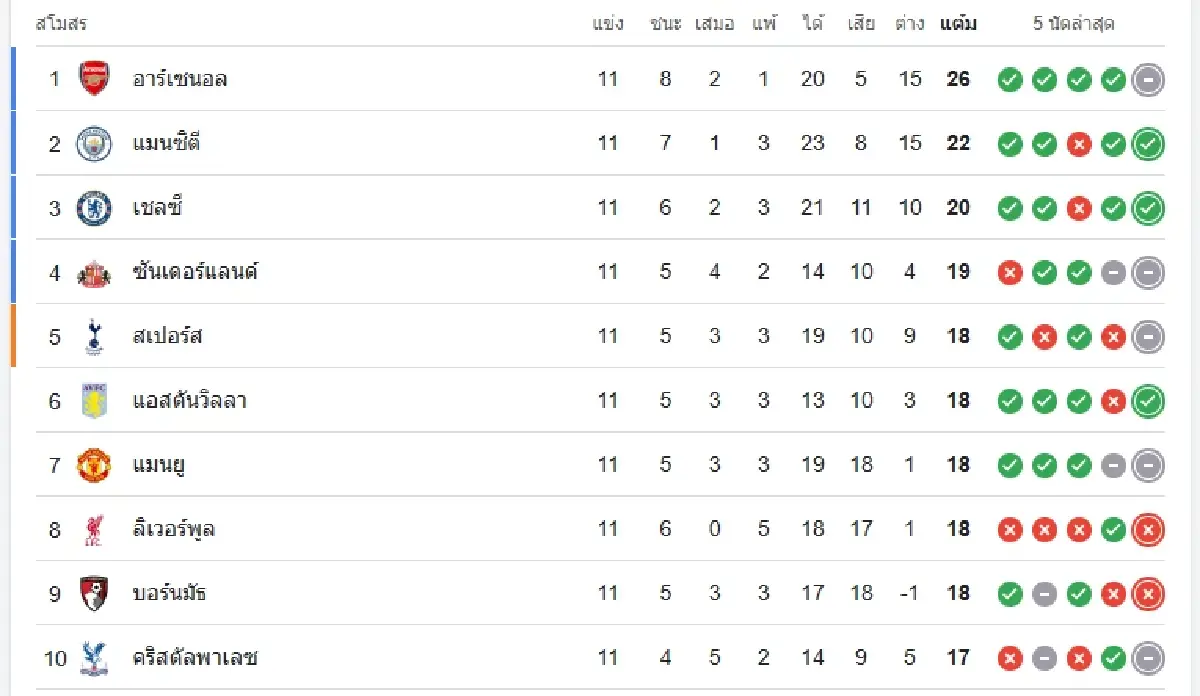Open the ลิเวอร์พูล team link
The width and height of the screenshot is (1200, 696).
click(174, 529)
